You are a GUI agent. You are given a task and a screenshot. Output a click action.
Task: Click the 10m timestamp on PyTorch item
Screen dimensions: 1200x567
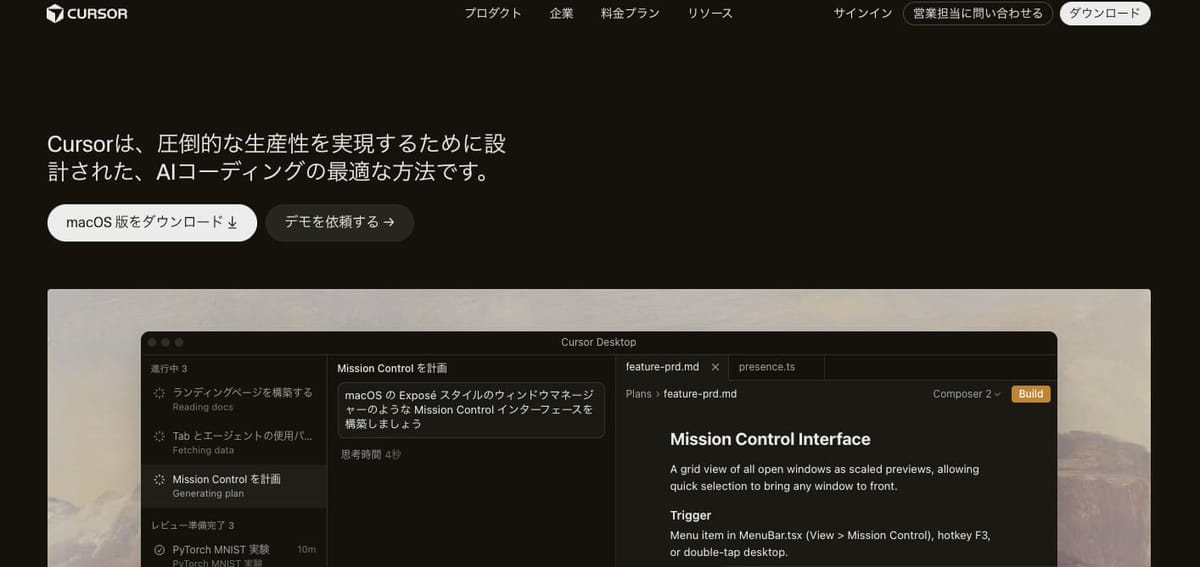point(307,549)
